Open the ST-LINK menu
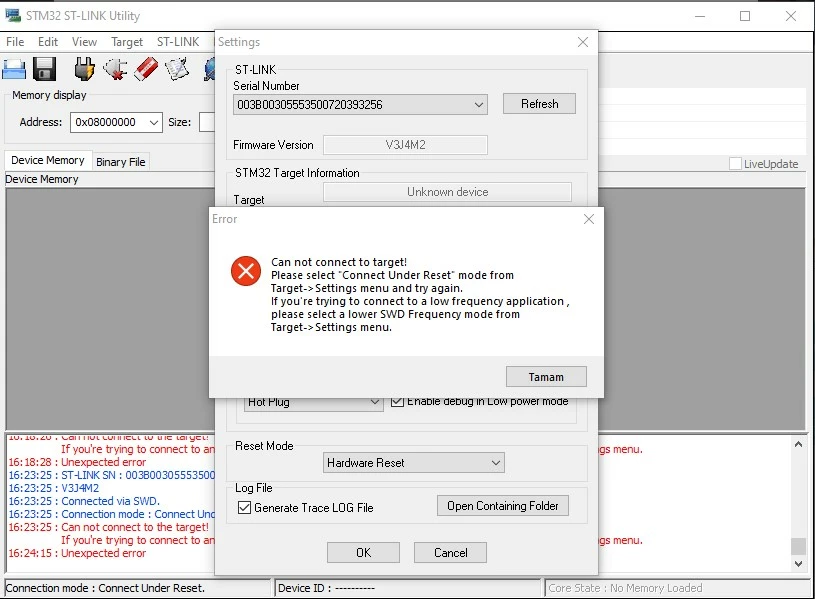 point(178,42)
